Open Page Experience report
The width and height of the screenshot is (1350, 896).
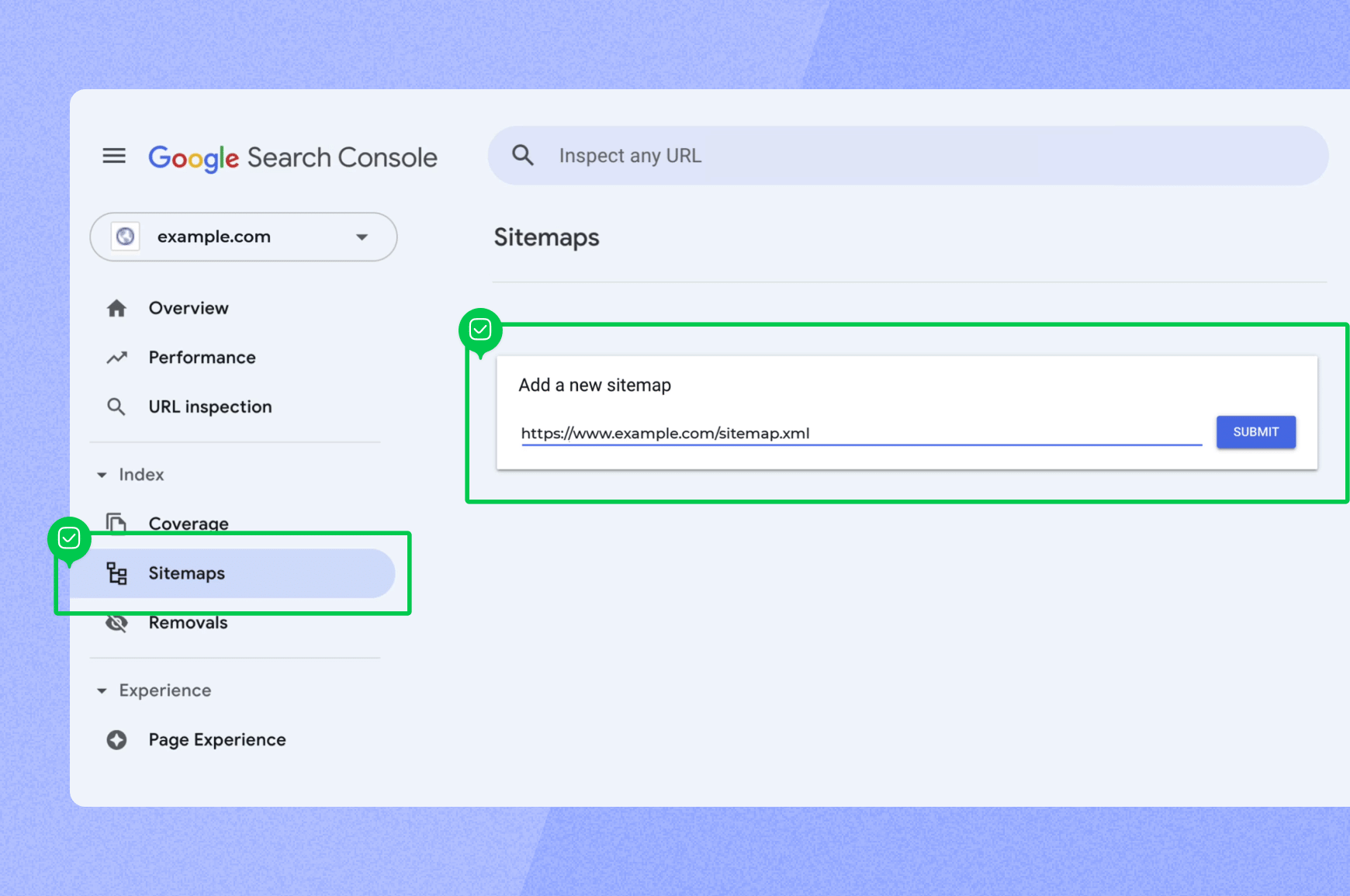tap(217, 740)
